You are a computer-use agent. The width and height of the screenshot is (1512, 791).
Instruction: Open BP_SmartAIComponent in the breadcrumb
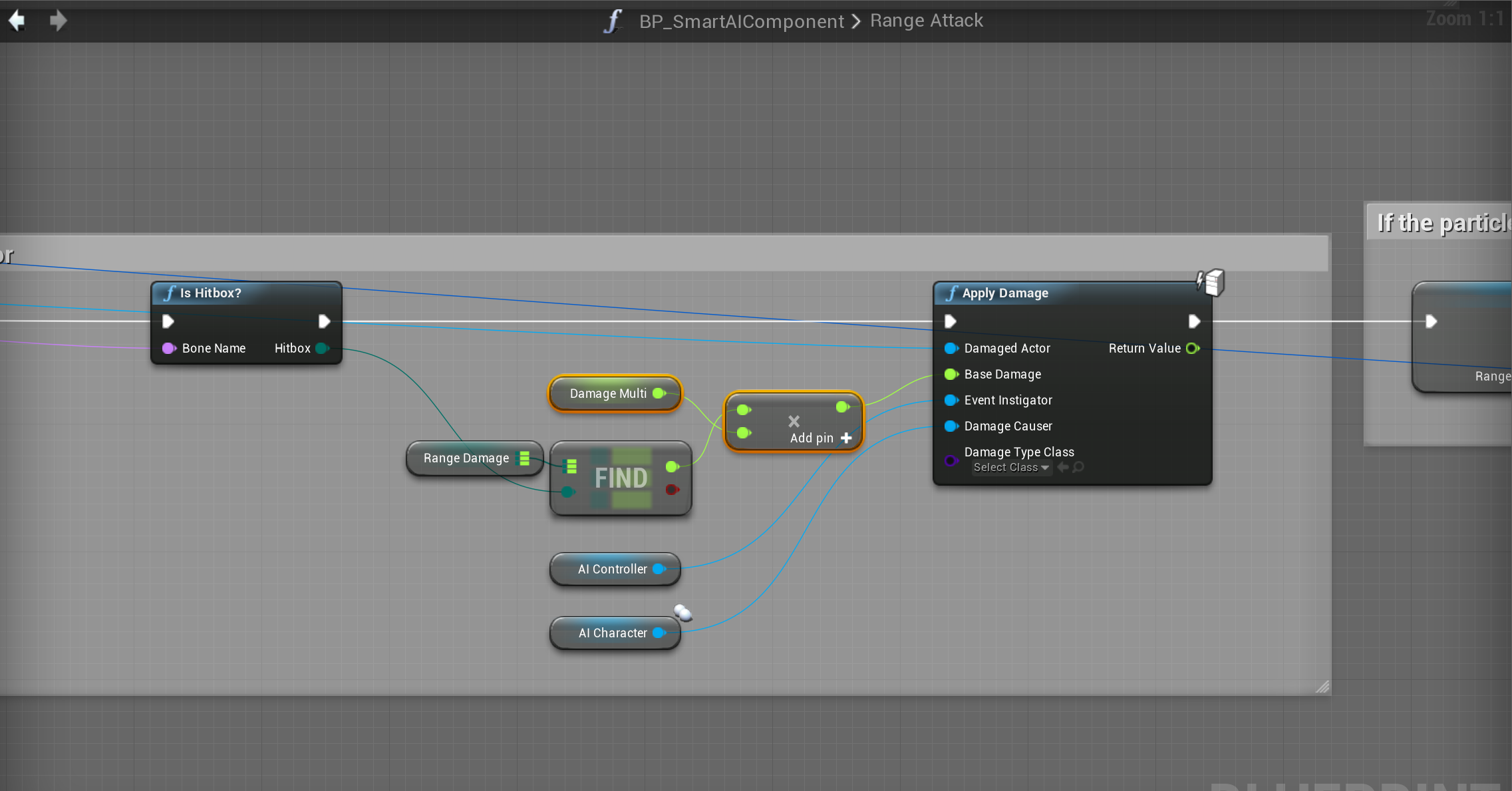pyautogui.click(x=741, y=21)
